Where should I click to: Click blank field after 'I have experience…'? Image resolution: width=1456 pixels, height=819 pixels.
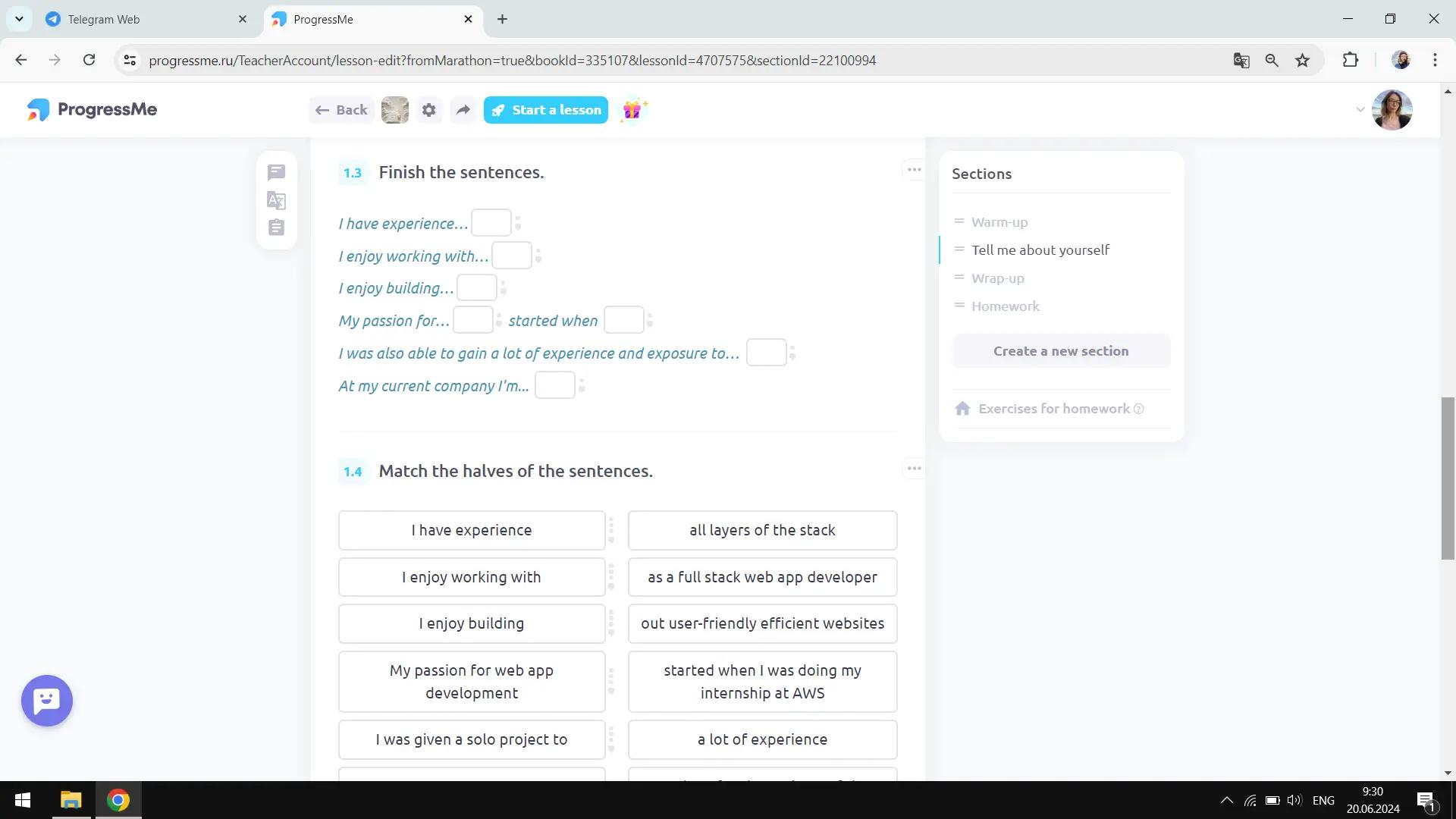491,223
